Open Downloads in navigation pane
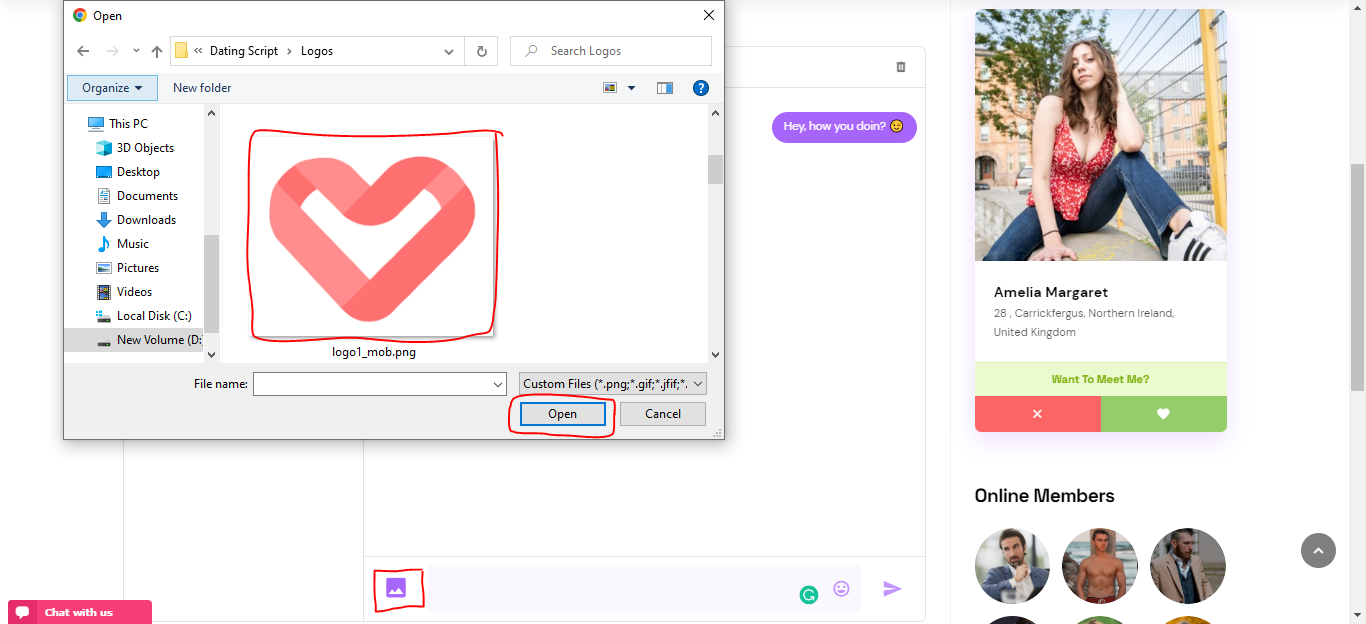The height and width of the screenshot is (624, 1366). [146, 220]
